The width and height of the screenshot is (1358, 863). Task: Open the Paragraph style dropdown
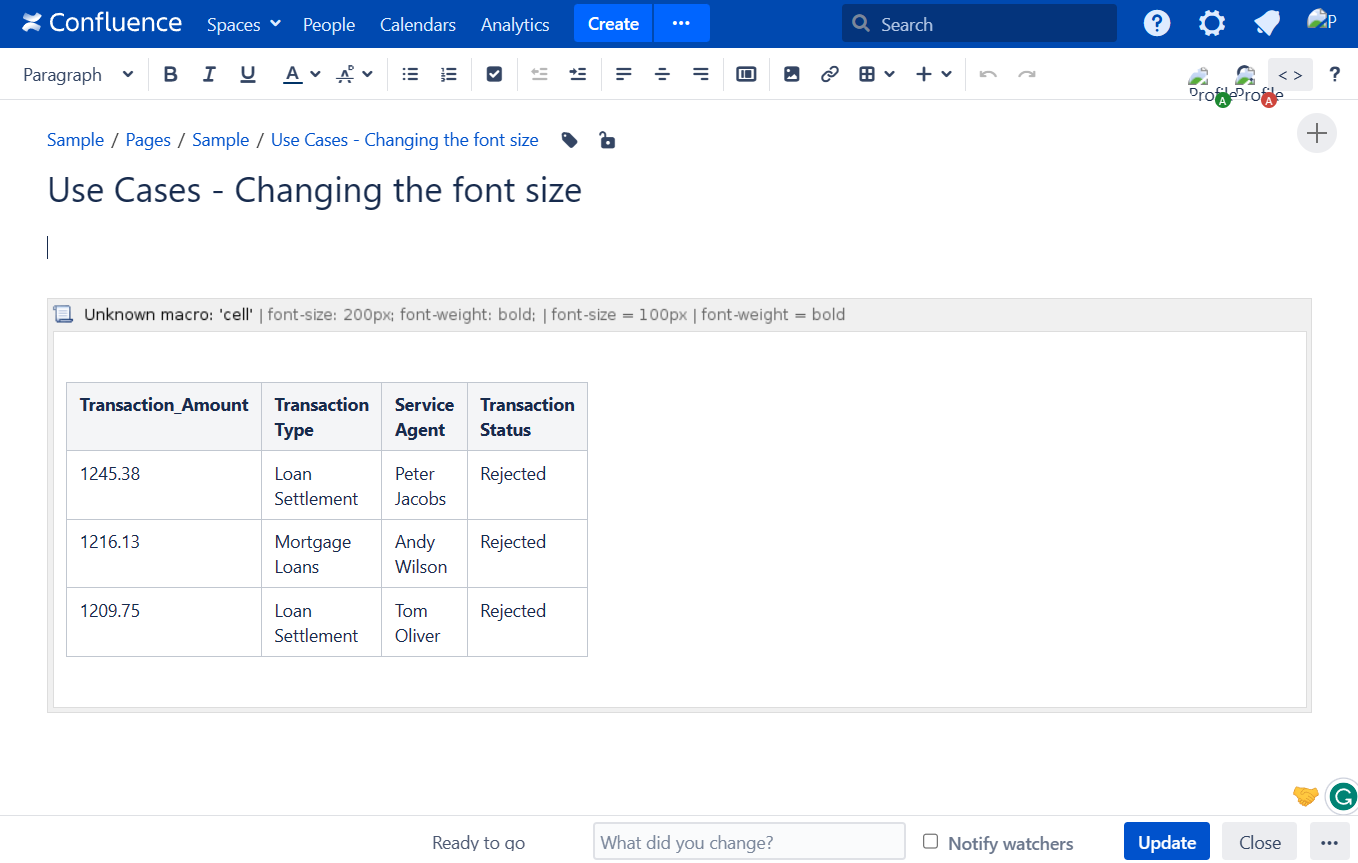[78, 74]
